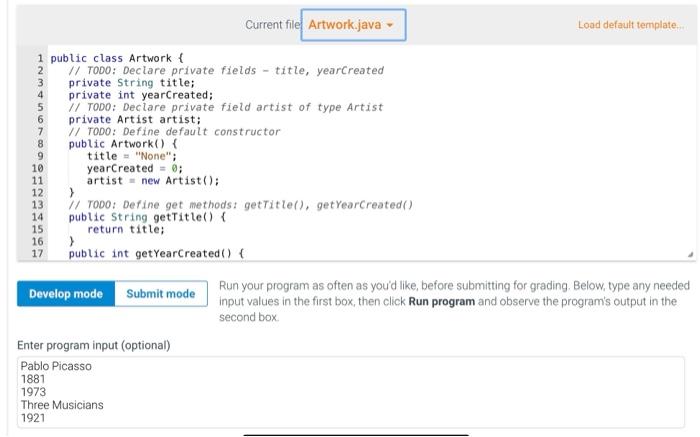Image resolution: width=700 pixels, height=437 pixels.
Task: Click the line 'public int getYearCreated() {'
Action: tap(156, 254)
